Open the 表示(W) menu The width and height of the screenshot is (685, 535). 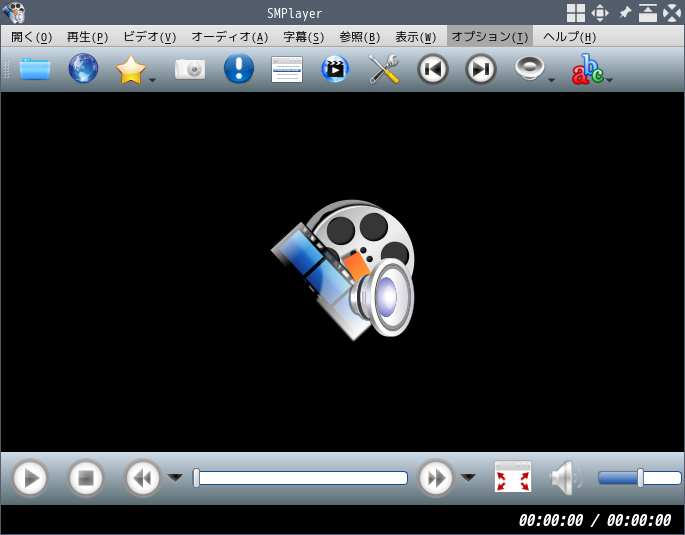(x=415, y=37)
